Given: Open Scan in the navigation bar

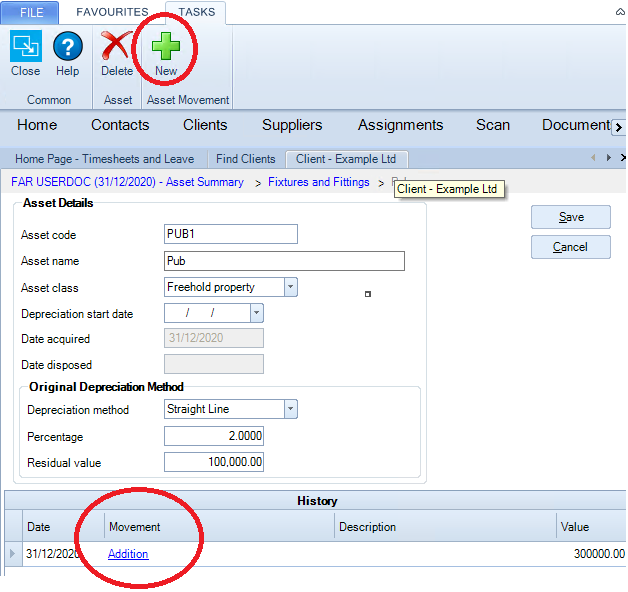Looking at the screenshot, I should (493, 125).
